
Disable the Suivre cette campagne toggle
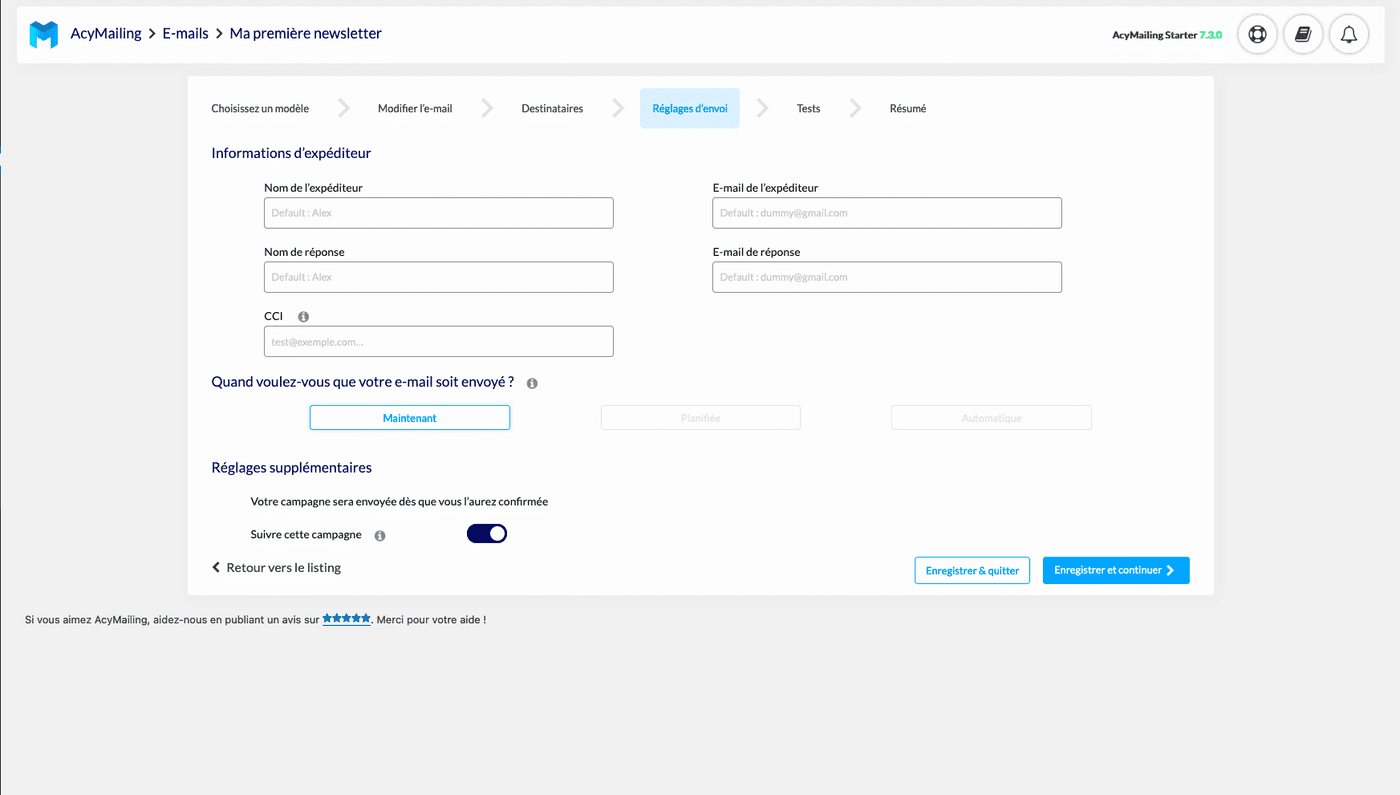pos(486,533)
